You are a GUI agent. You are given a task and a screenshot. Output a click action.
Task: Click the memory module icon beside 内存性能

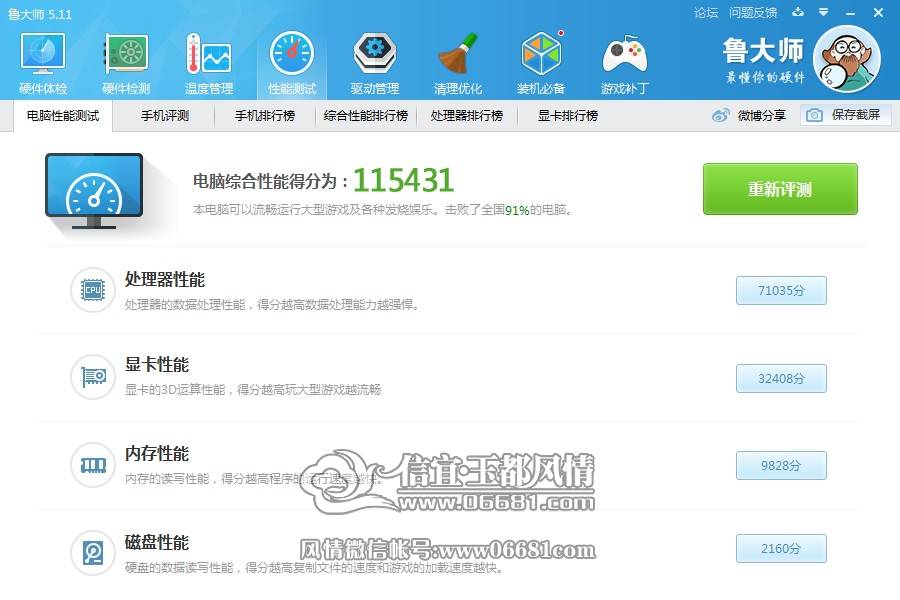[x=93, y=465]
